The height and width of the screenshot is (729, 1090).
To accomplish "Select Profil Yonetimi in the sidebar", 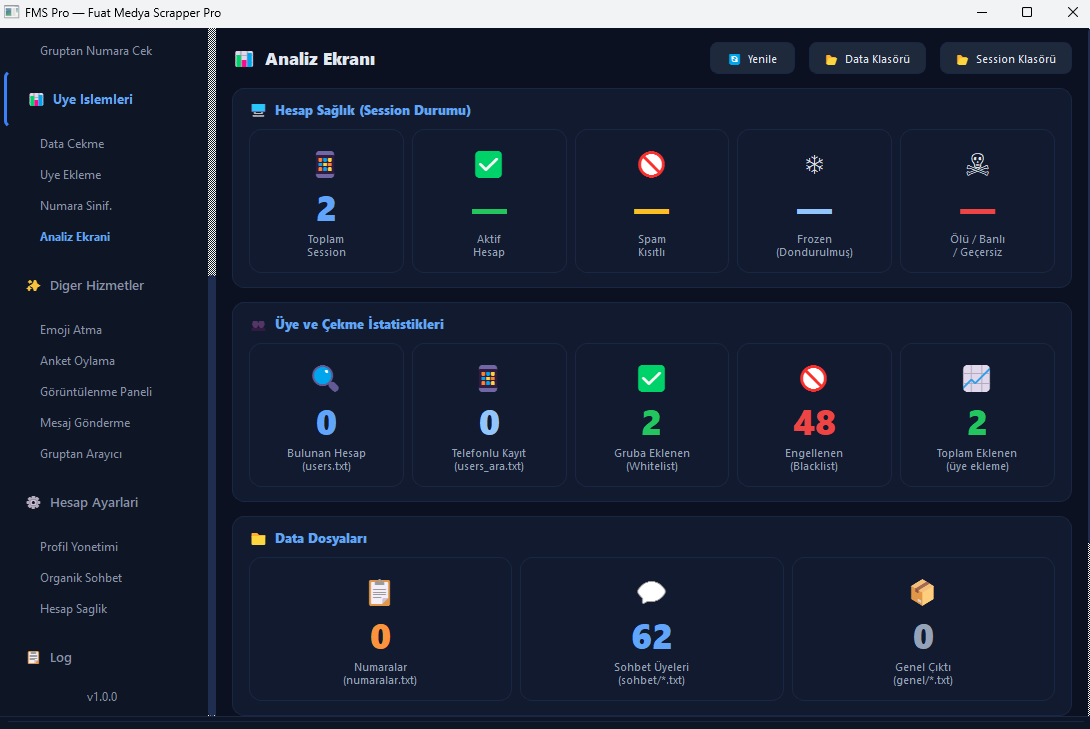I will (x=79, y=547).
